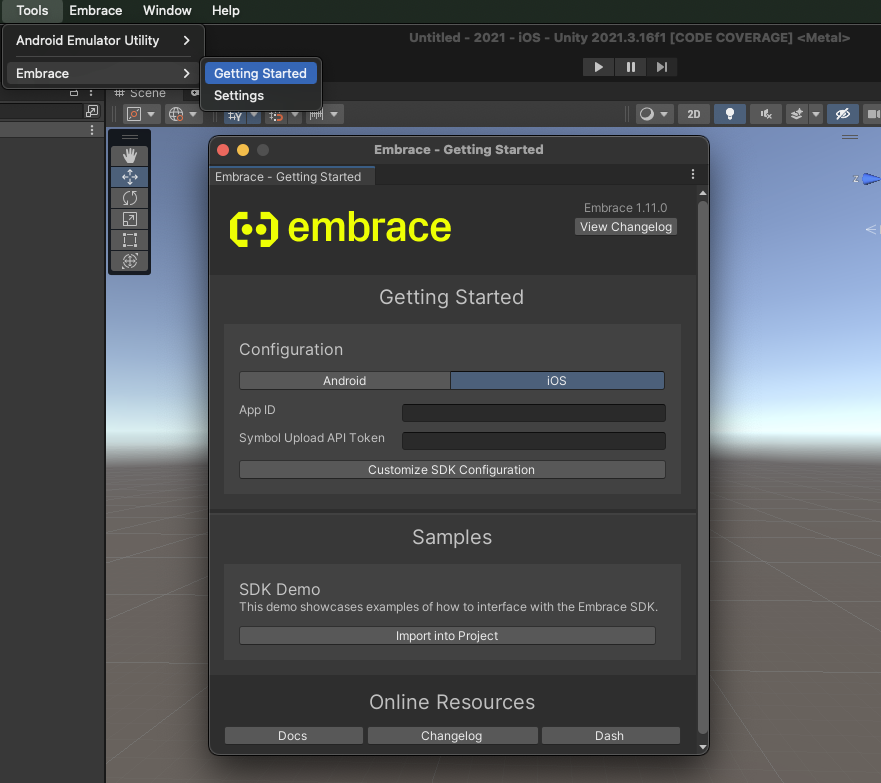Image resolution: width=881 pixels, height=783 pixels.
Task: Toggle scene audio mute button
Action: click(766, 115)
